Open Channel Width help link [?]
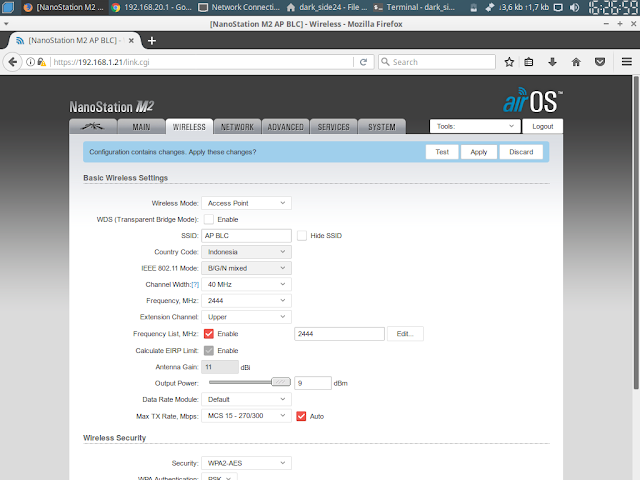 coord(195,284)
